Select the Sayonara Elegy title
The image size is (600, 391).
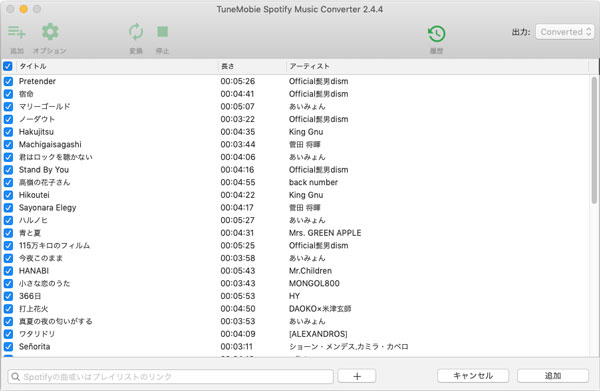[x=47, y=207]
